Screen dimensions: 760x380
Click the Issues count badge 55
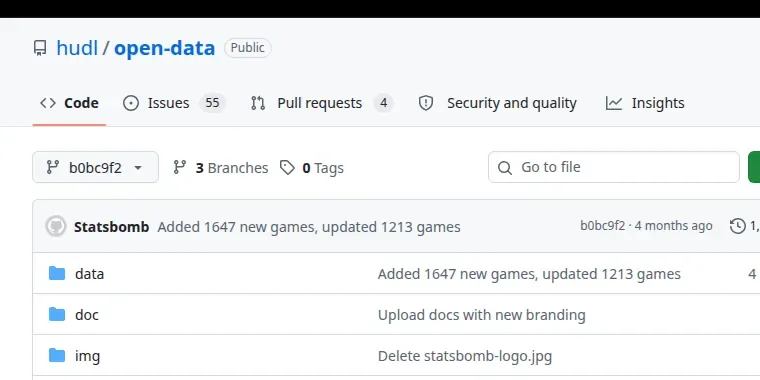pyautogui.click(x=212, y=103)
